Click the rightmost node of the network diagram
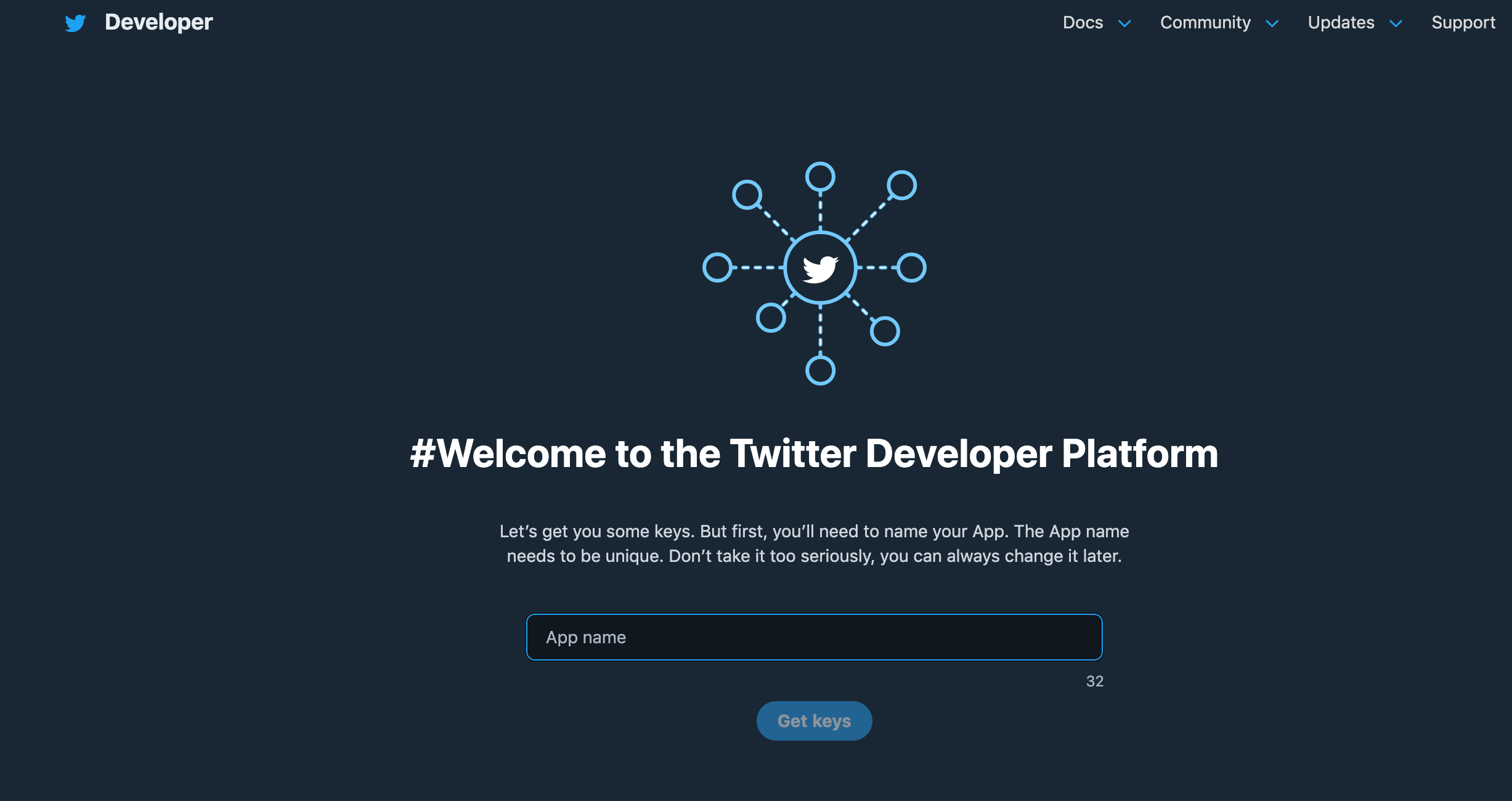This screenshot has width=1512, height=801. [912, 267]
